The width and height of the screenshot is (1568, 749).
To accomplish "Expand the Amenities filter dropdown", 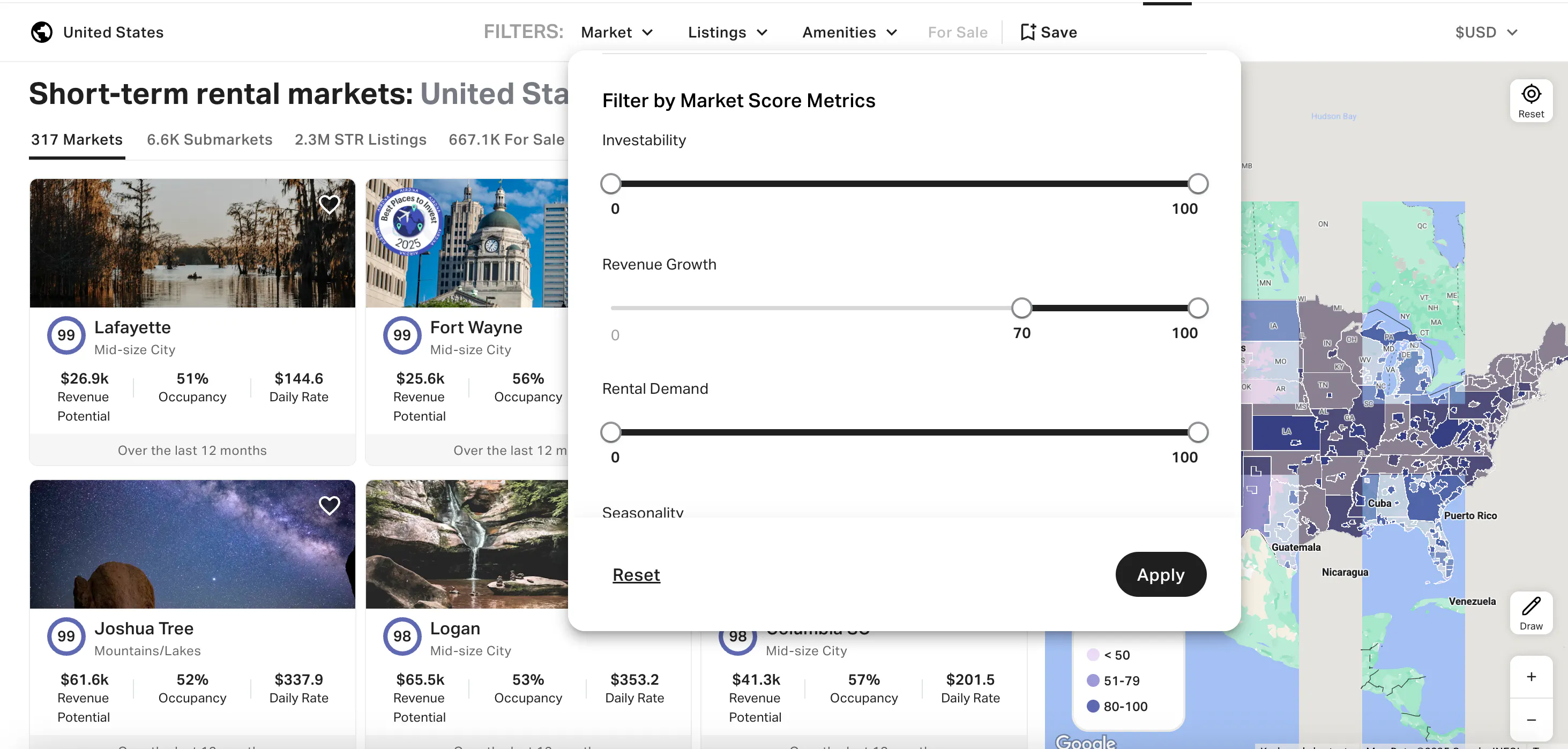I will coord(850,32).
